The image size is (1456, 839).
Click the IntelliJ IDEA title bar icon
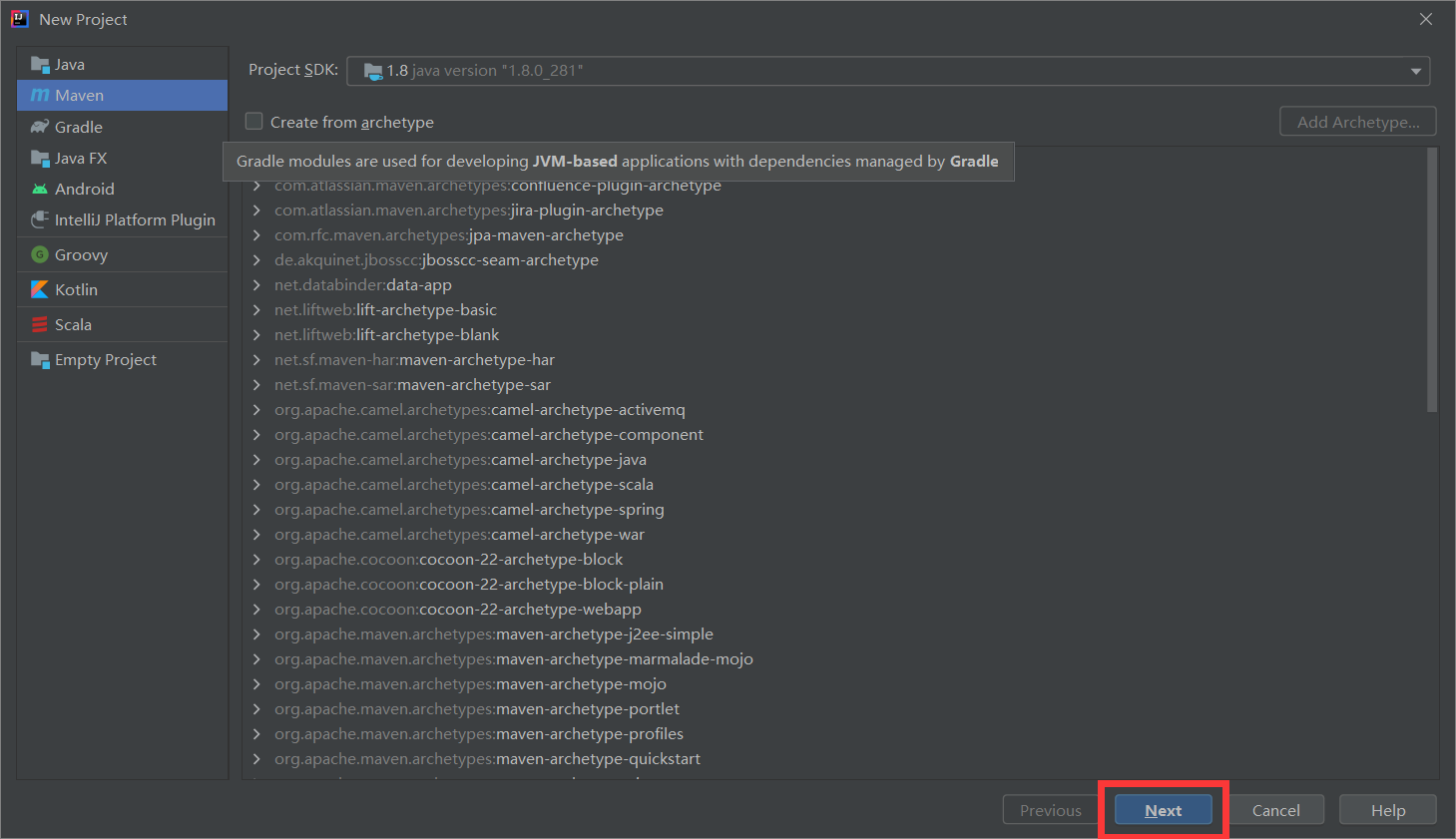point(19,19)
